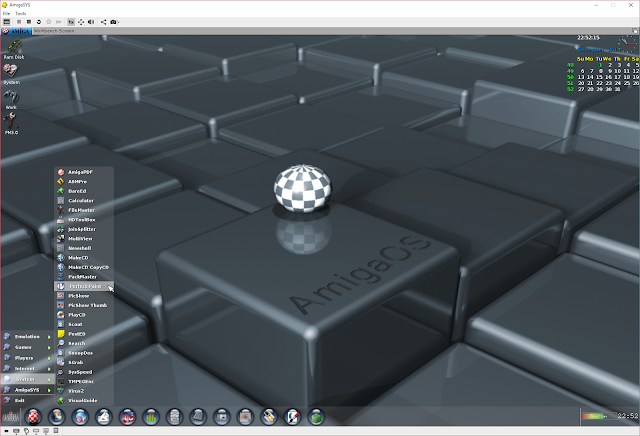
Task: Click the calendar month header
Action: (598, 50)
